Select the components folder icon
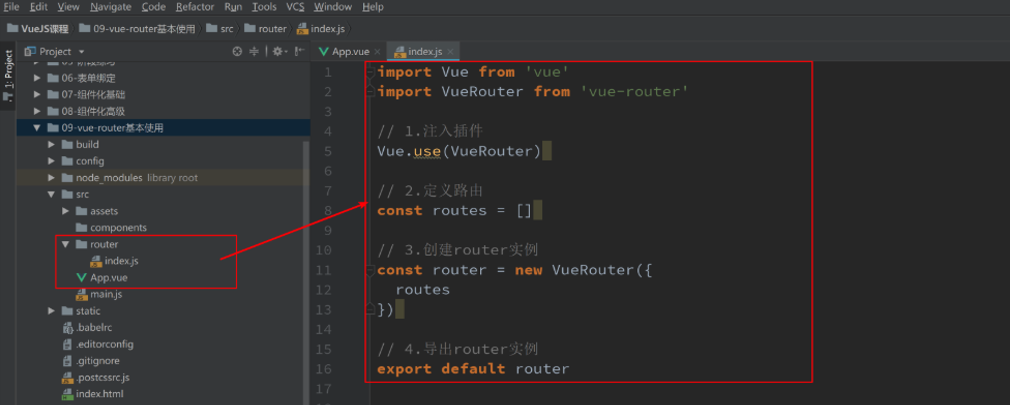The image size is (1010, 405). pyautogui.click(x=81, y=228)
